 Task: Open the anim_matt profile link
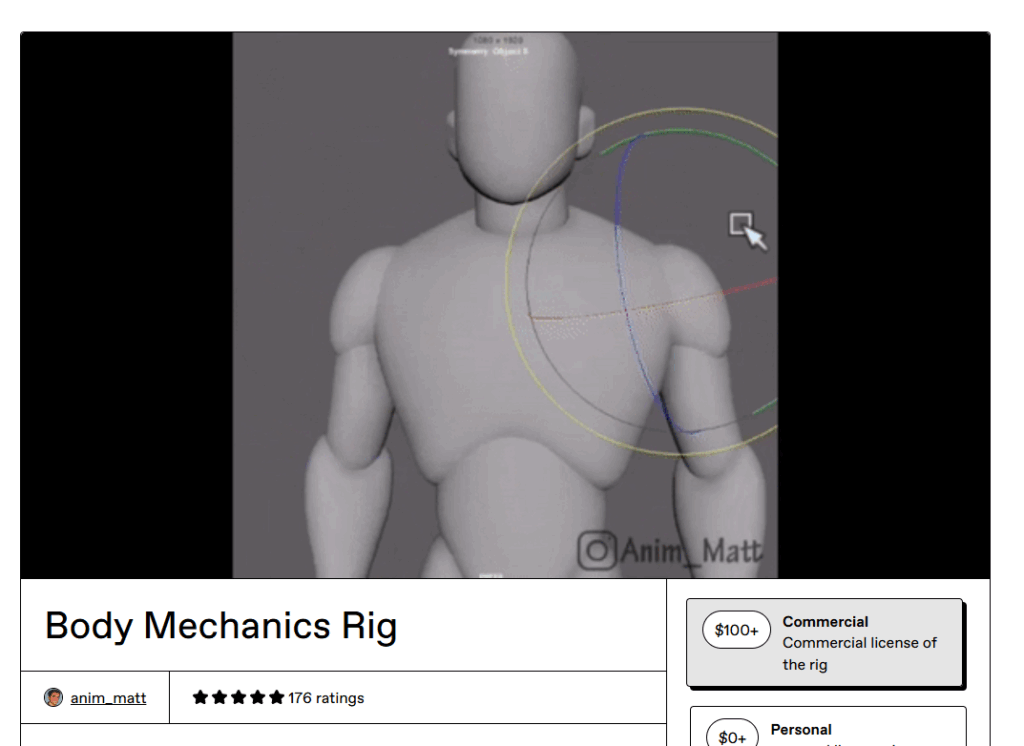108,698
